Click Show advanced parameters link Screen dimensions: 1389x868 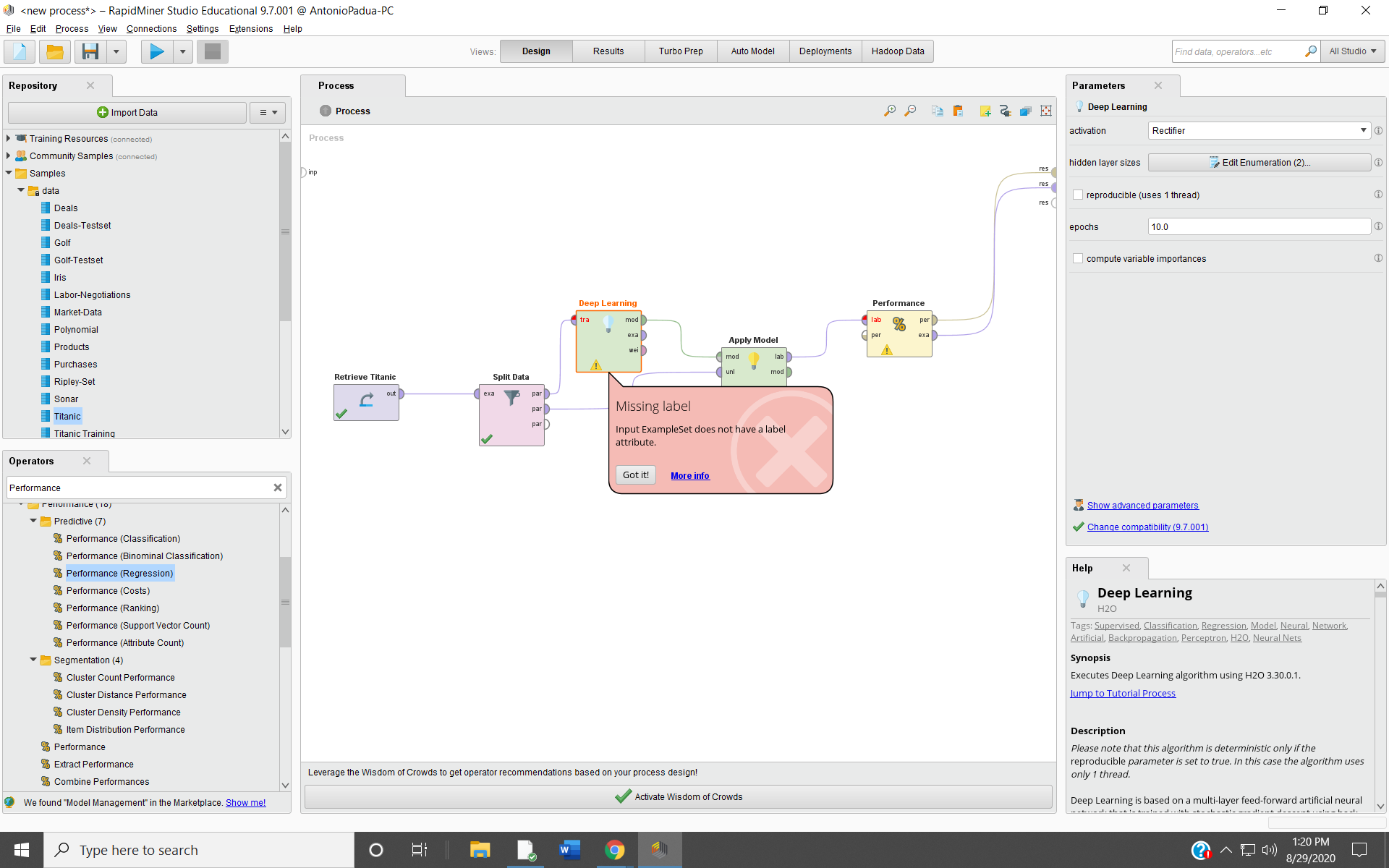click(1142, 506)
